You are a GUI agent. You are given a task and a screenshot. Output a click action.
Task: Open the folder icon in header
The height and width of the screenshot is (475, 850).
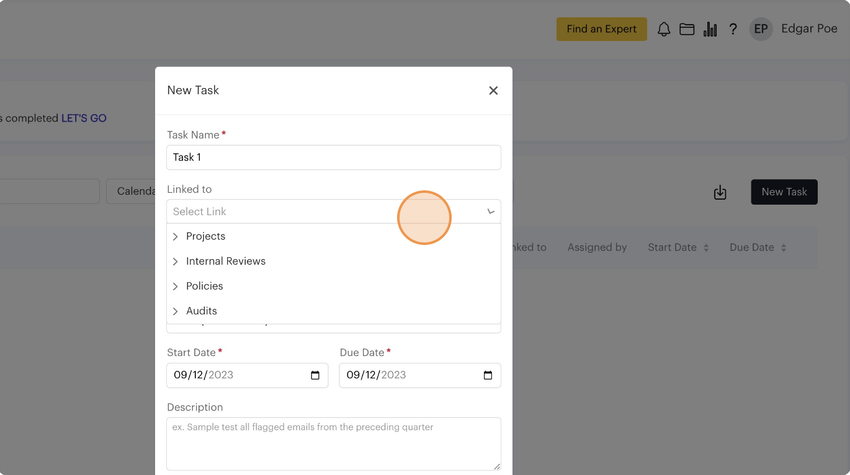(687, 29)
